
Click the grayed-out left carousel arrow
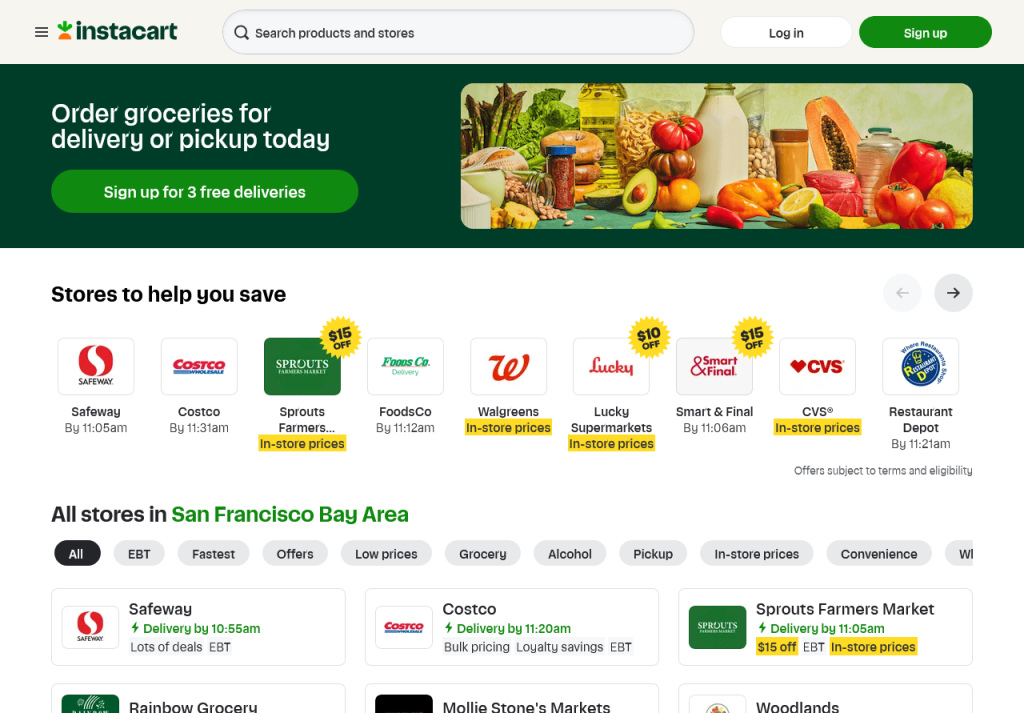pyautogui.click(x=902, y=292)
